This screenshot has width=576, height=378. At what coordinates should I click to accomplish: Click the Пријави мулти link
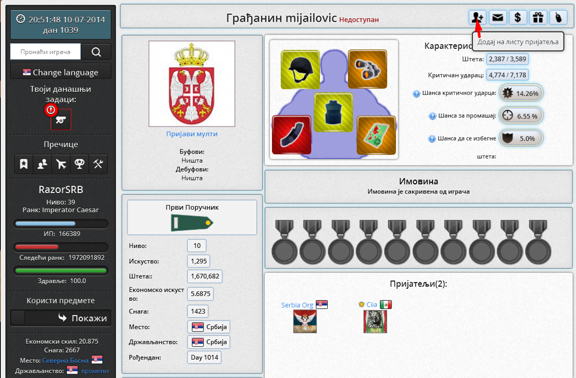192,134
